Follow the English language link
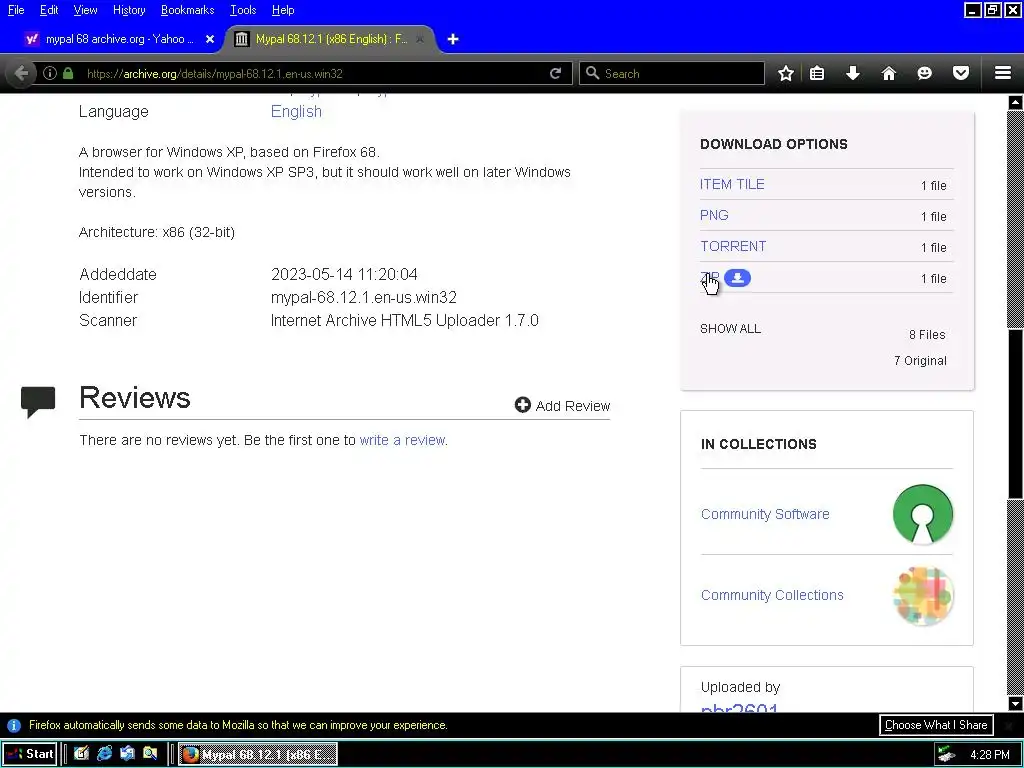This screenshot has height=768, width=1024. click(x=296, y=111)
